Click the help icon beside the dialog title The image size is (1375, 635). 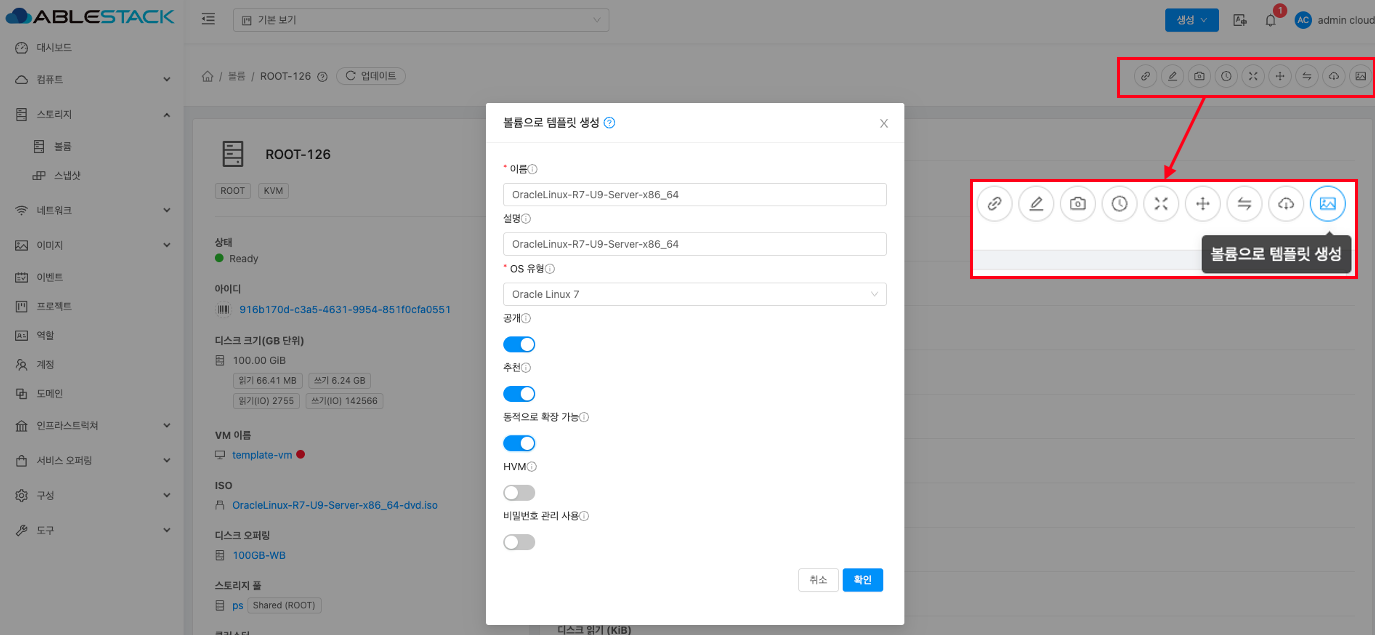coord(610,123)
